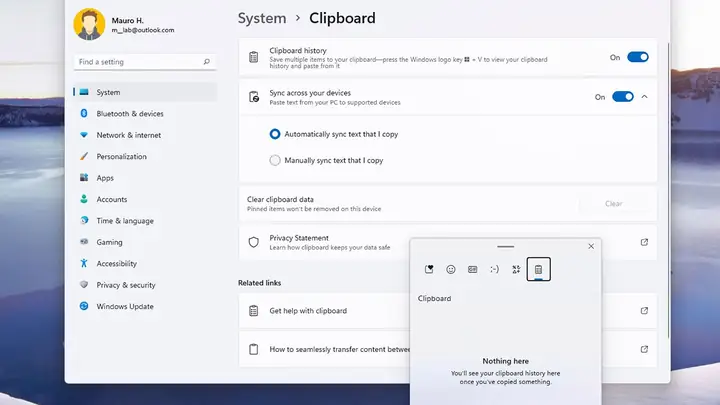
Task: Click the Bluetooth icon in sidebar
Action: coord(84,113)
